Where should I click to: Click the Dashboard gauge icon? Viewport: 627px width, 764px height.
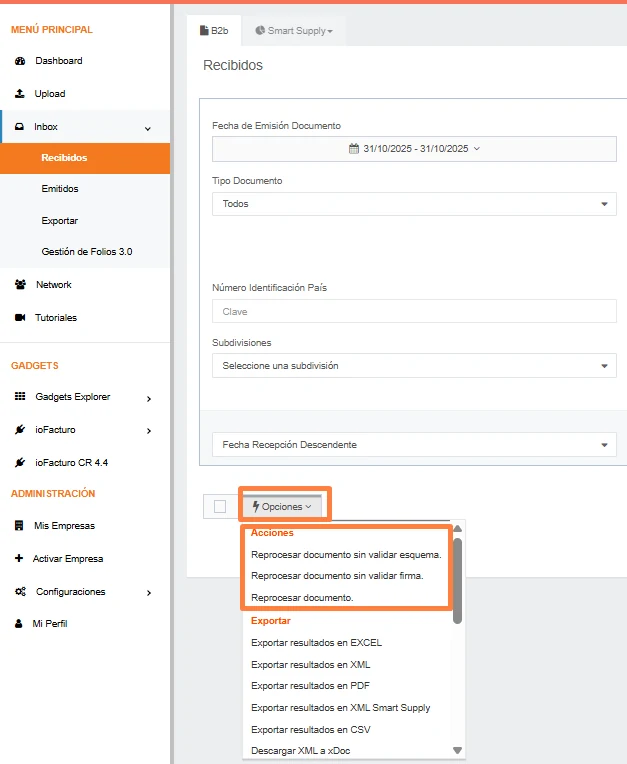tap(20, 61)
